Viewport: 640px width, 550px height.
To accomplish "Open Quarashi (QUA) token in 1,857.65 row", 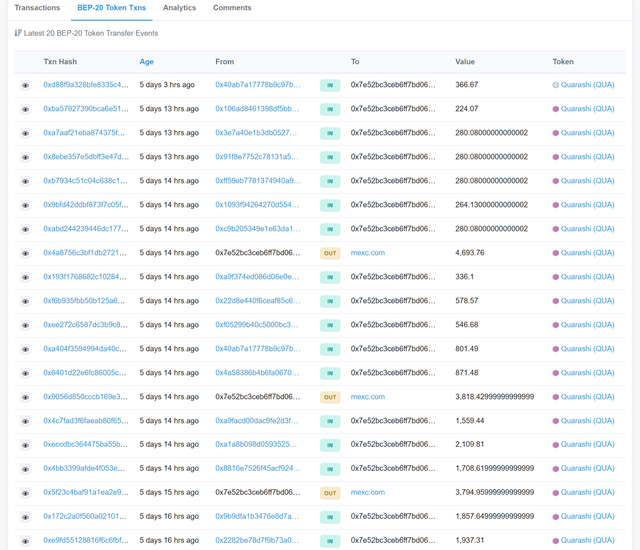I will pos(587,516).
